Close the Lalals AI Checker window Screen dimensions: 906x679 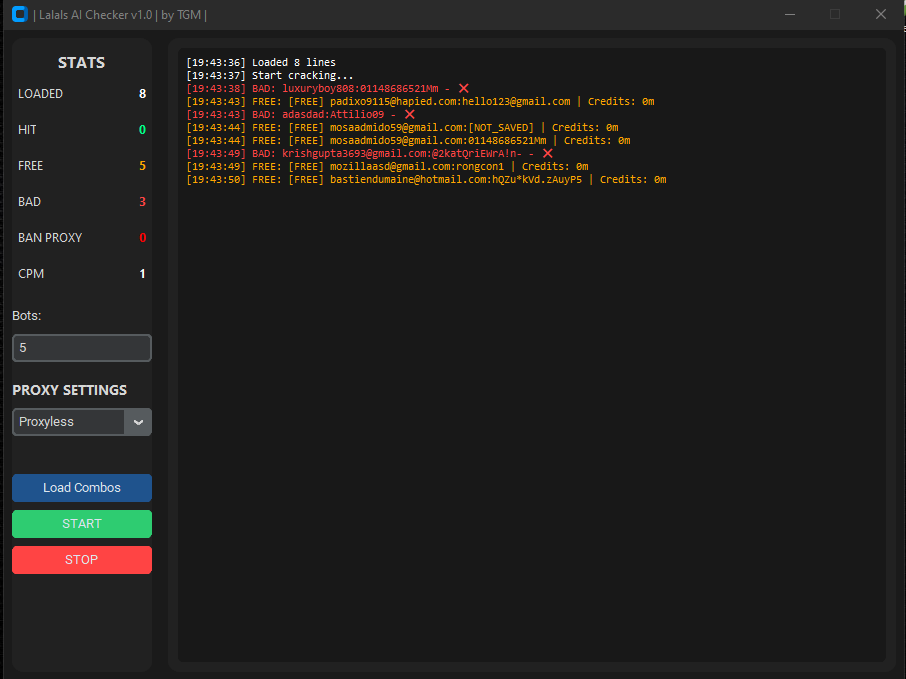pyautogui.click(x=881, y=14)
